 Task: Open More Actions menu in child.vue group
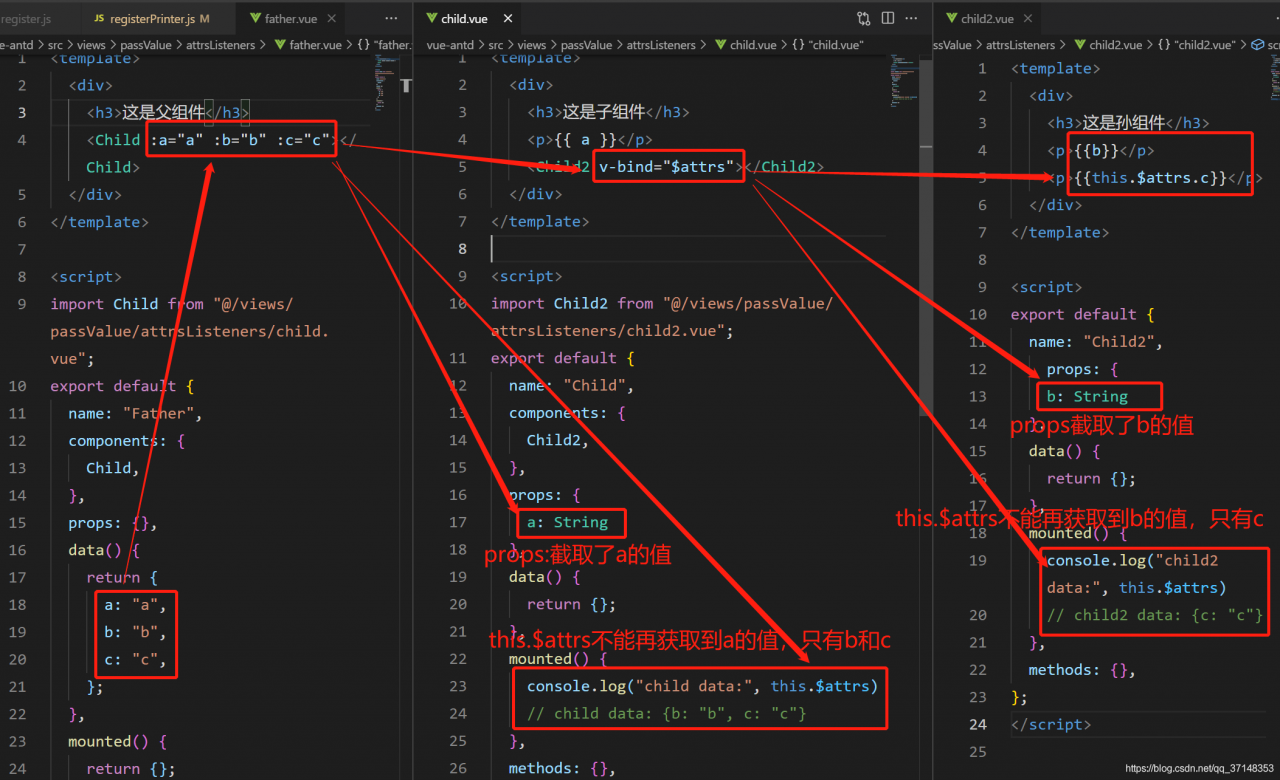point(913,18)
